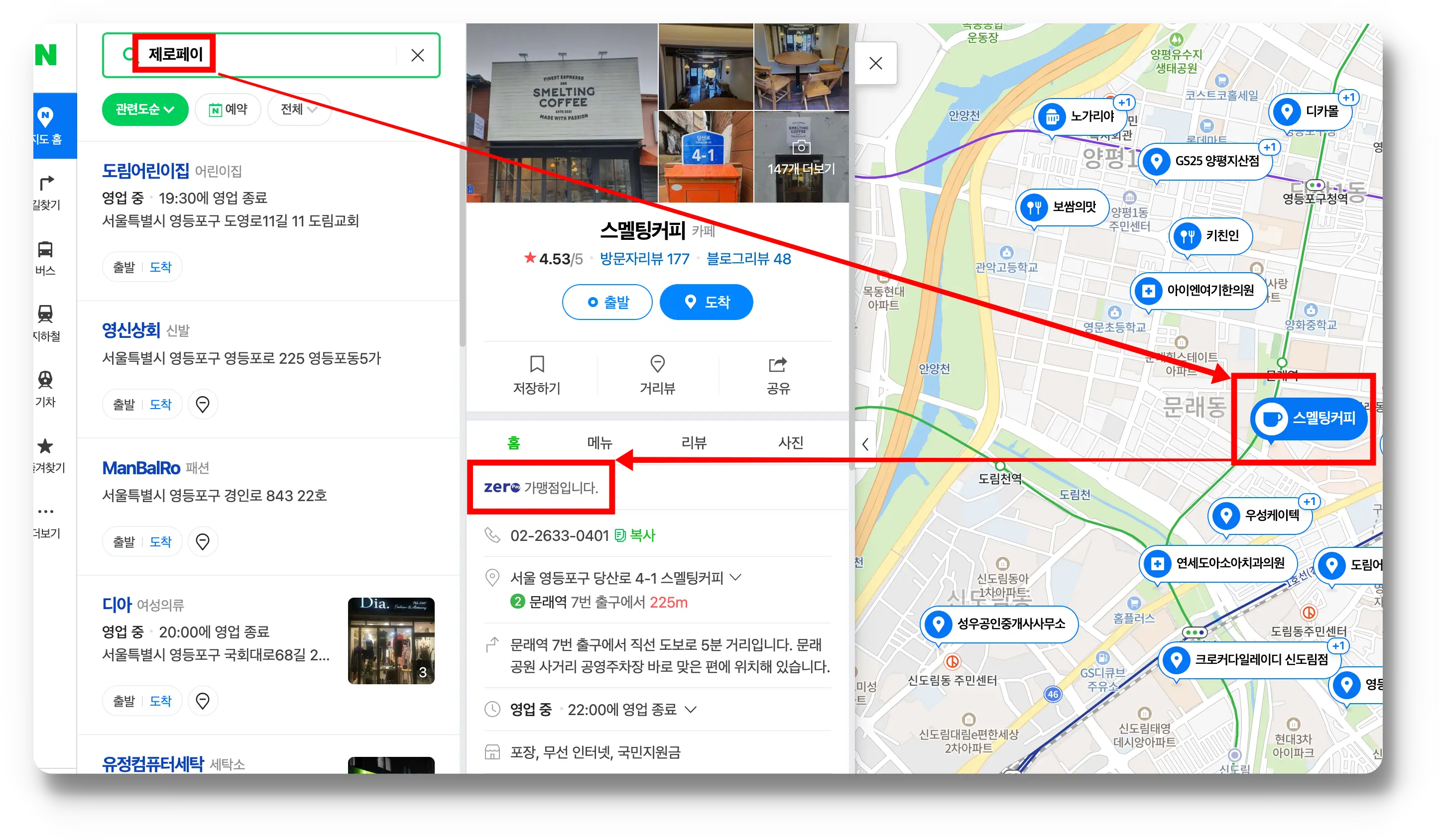Click the 우성케이텍 map marker
This screenshot has width=1439, height=840.
click(x=1260, y=516)
